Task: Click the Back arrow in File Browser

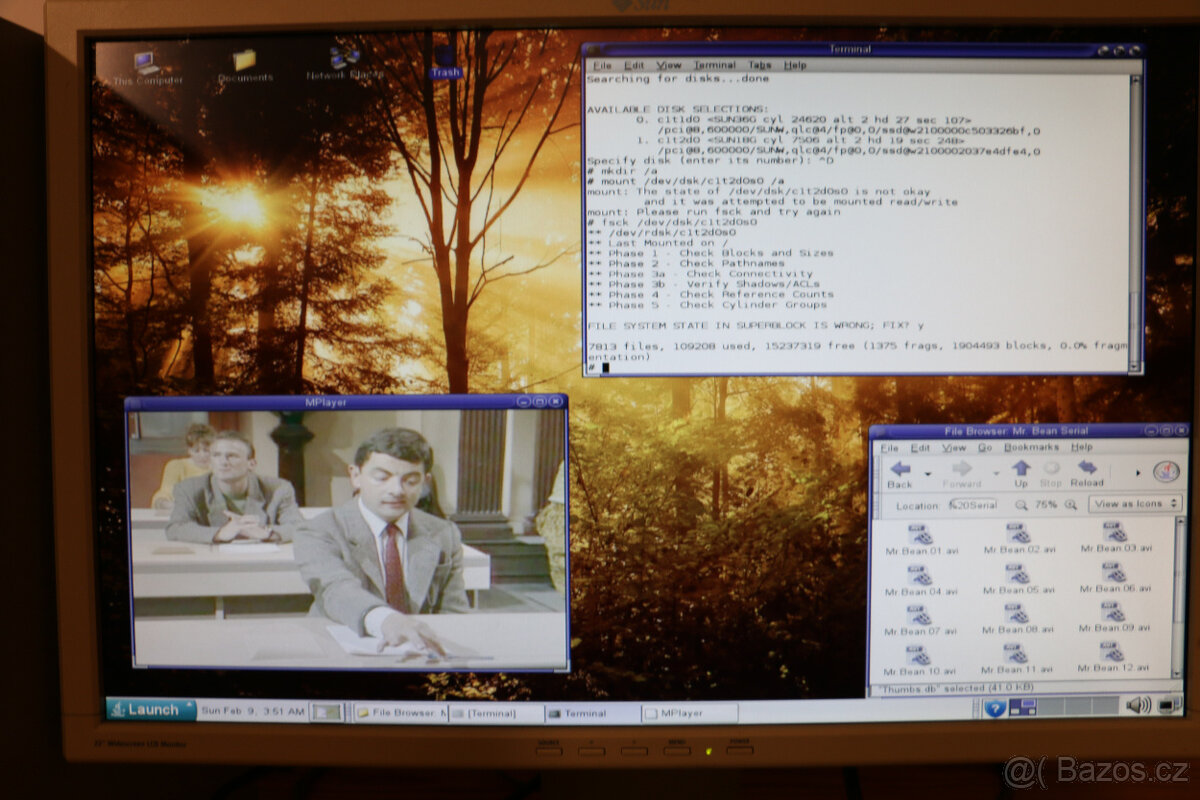Action: [x=900, y=472]
